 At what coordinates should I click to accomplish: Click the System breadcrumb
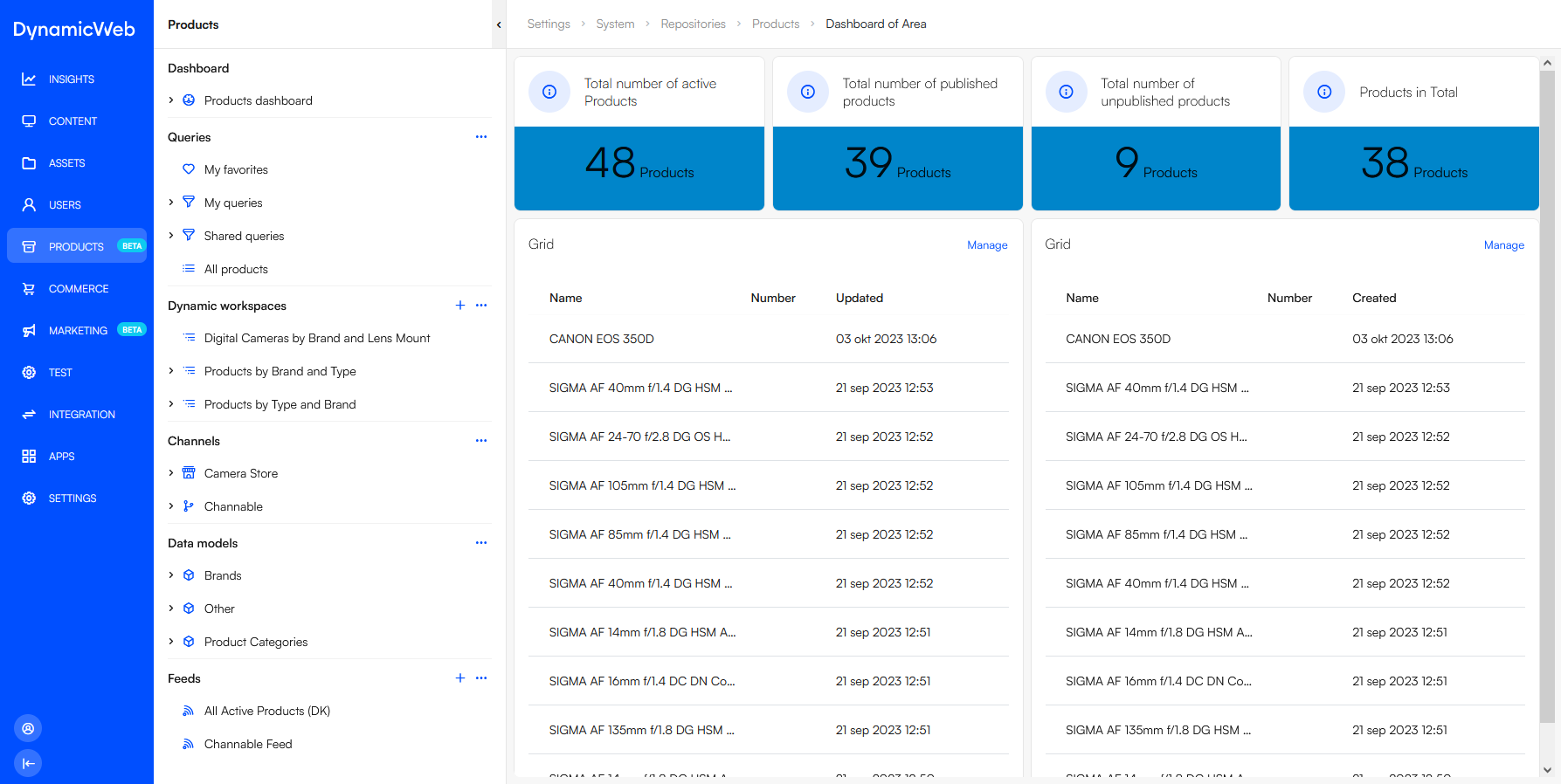click(x=615, y=24)
